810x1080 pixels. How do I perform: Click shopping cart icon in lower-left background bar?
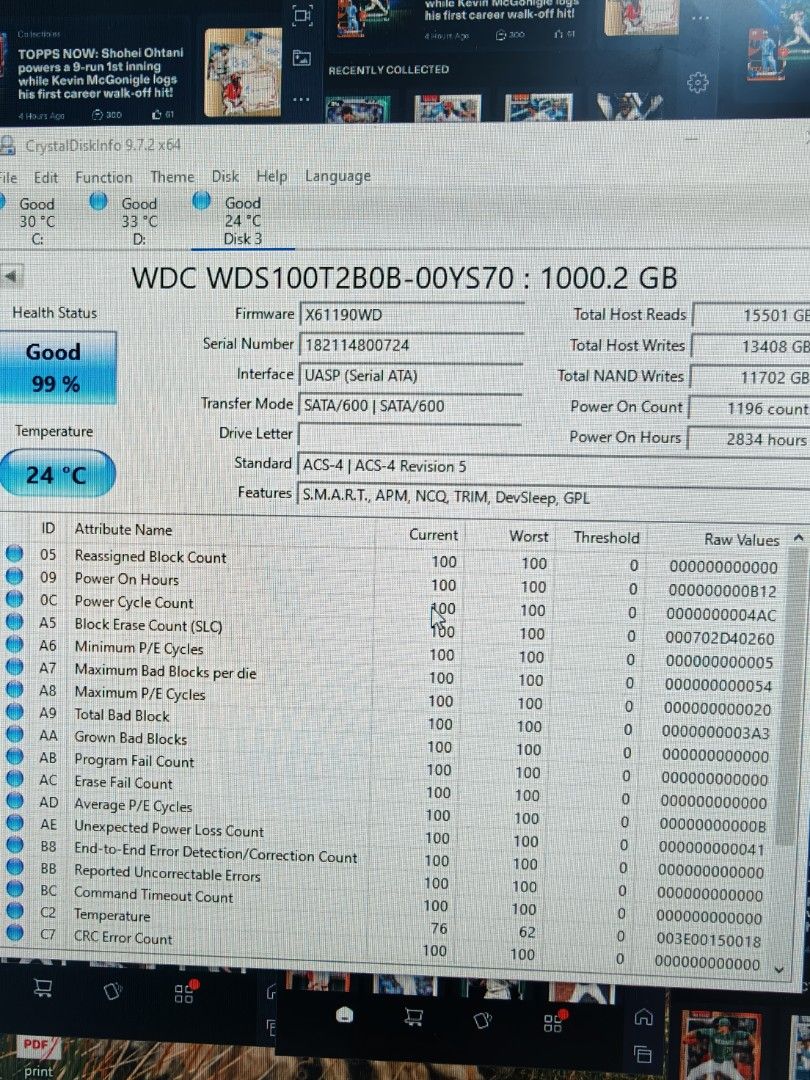(43, 989)
